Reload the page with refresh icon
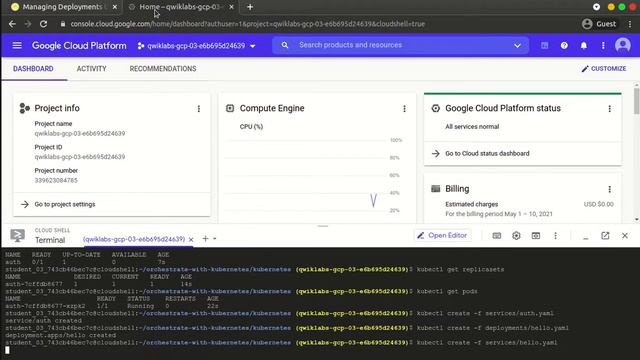The image size is (640, 360). tap(43, 24)
